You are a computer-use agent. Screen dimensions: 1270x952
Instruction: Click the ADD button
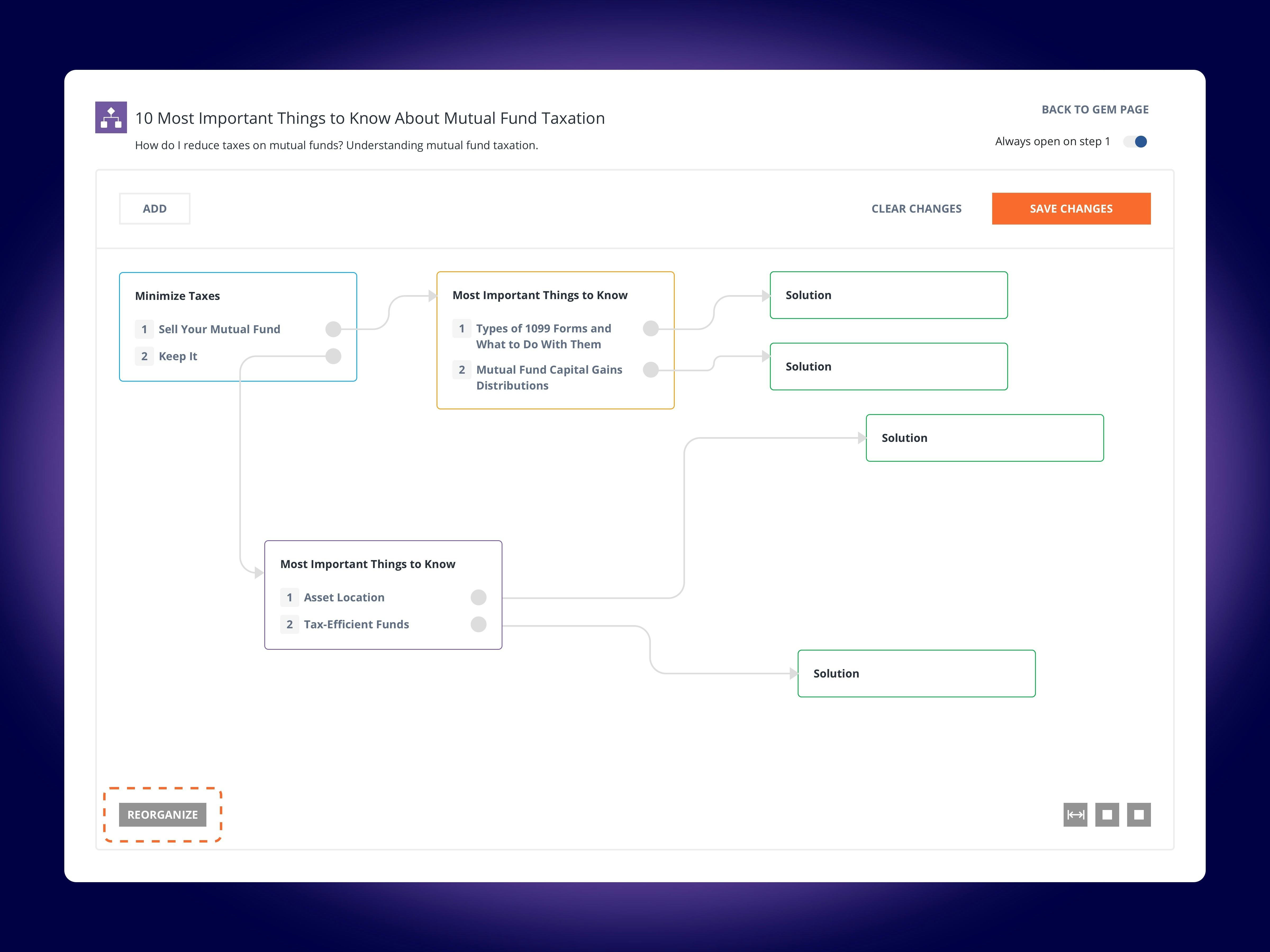155,209
